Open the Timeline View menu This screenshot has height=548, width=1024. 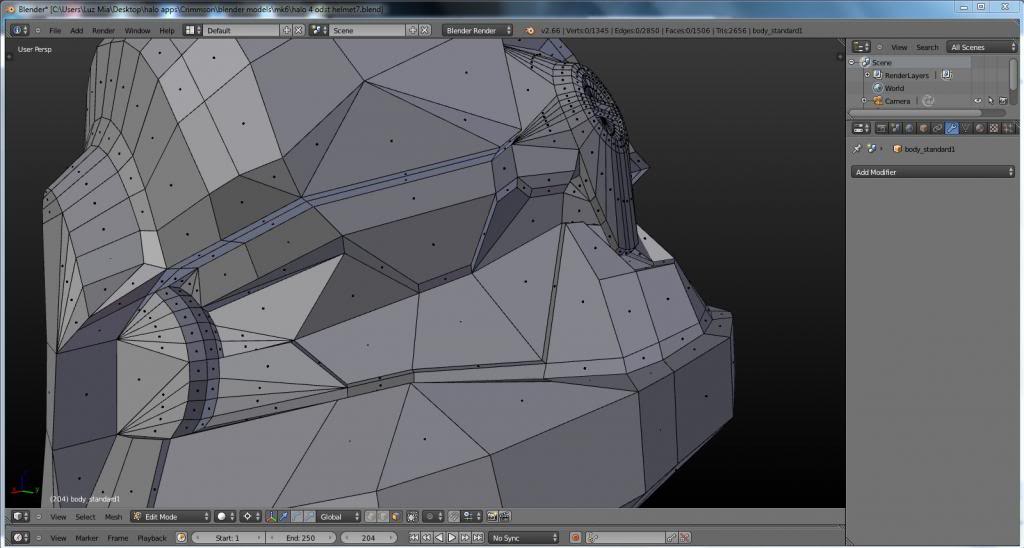(x=58, y=538)
